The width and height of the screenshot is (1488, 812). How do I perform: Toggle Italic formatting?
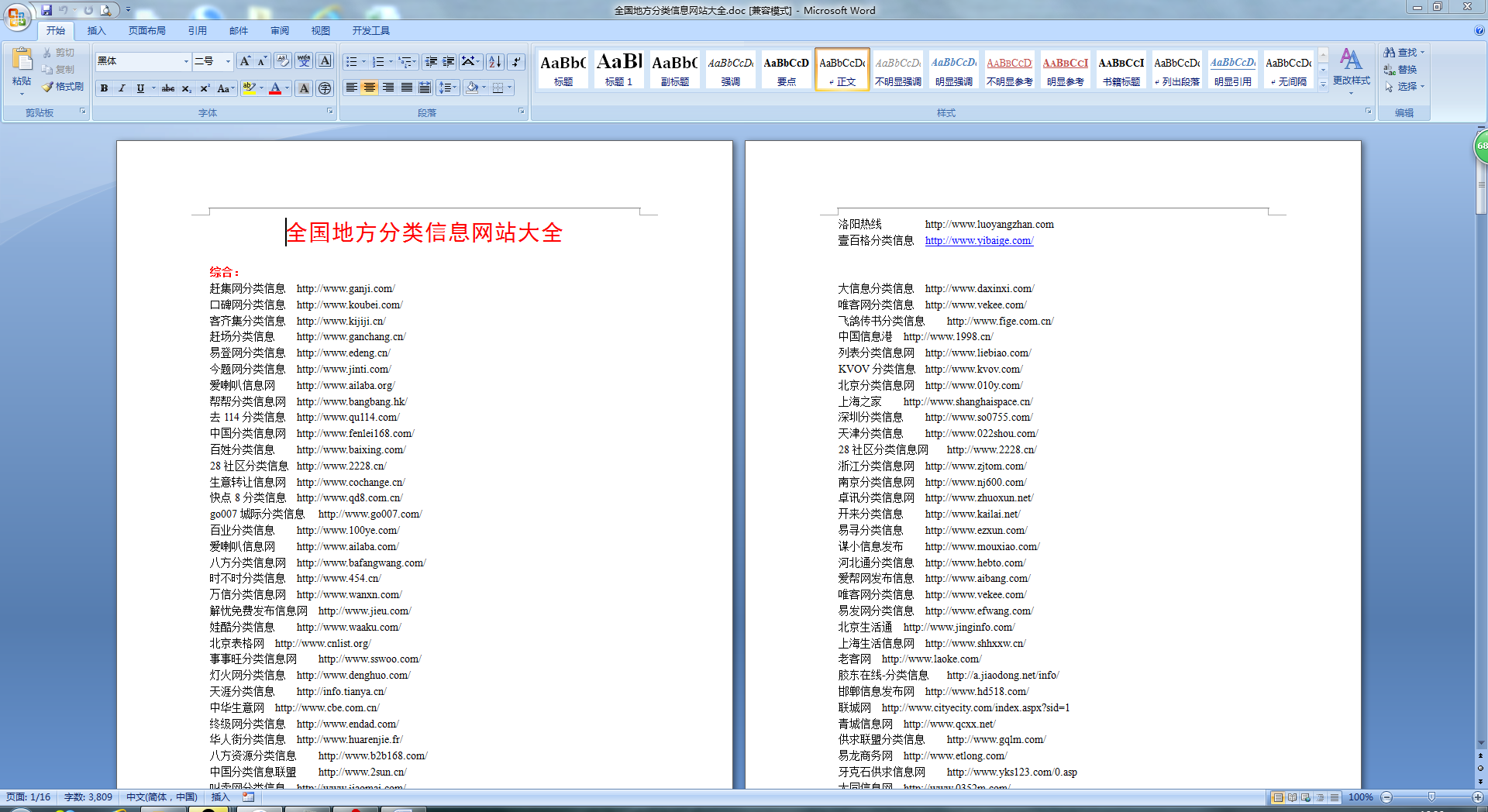[x=122, y=88]
